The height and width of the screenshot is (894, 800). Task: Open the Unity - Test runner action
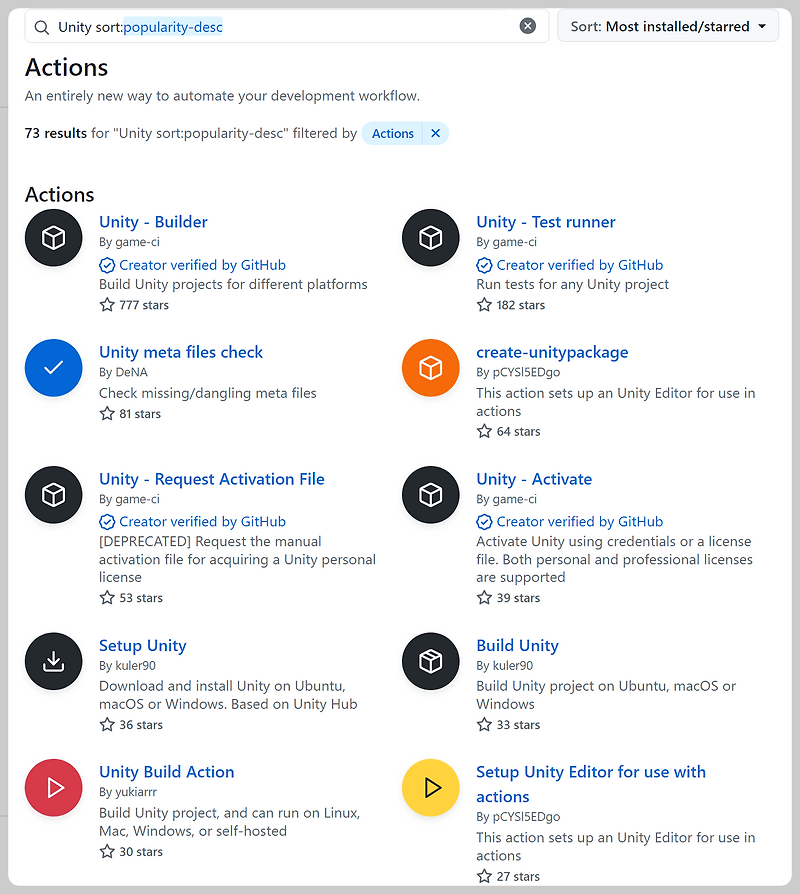(x=545, y=222)
